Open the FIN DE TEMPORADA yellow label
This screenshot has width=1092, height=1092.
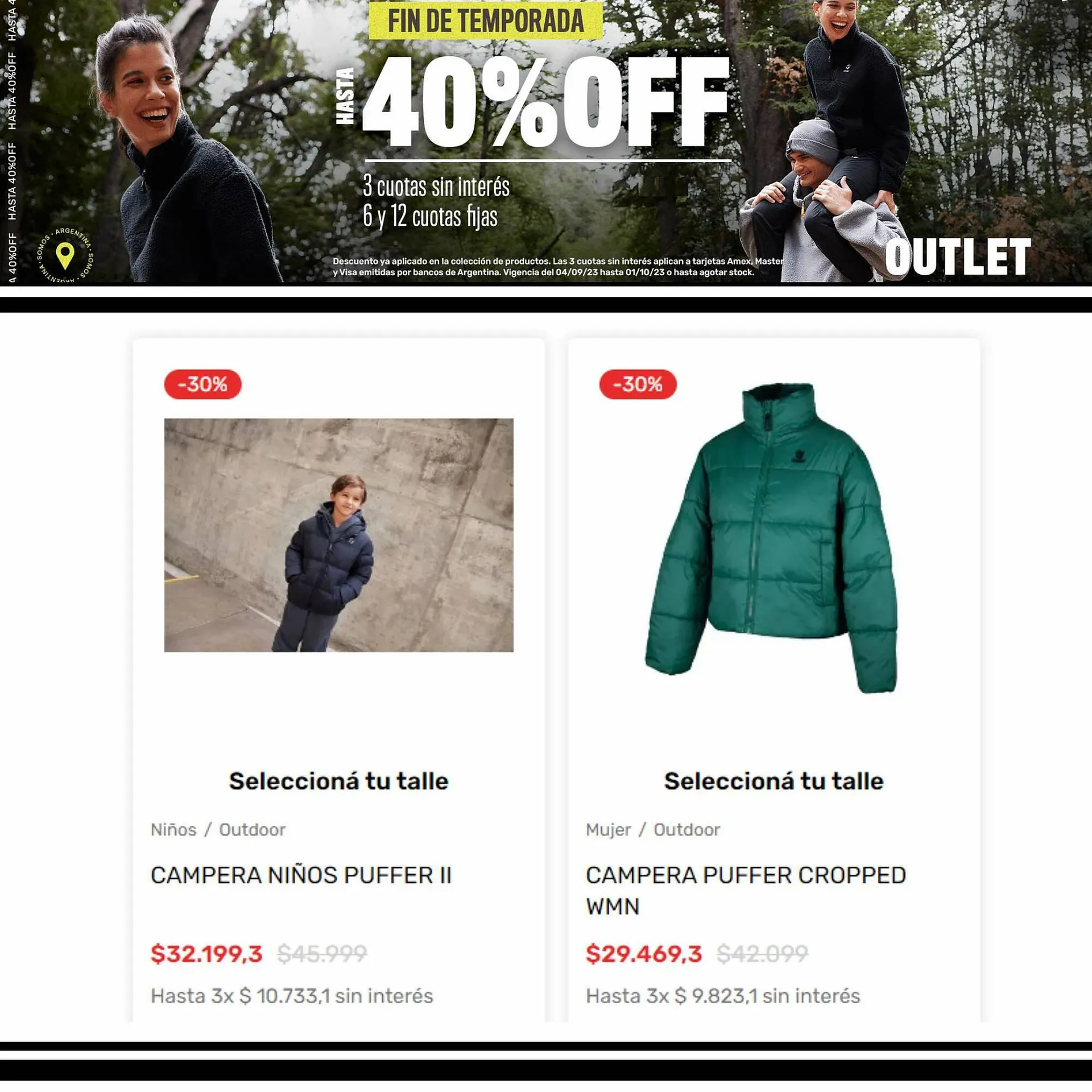tap(485, 20)
